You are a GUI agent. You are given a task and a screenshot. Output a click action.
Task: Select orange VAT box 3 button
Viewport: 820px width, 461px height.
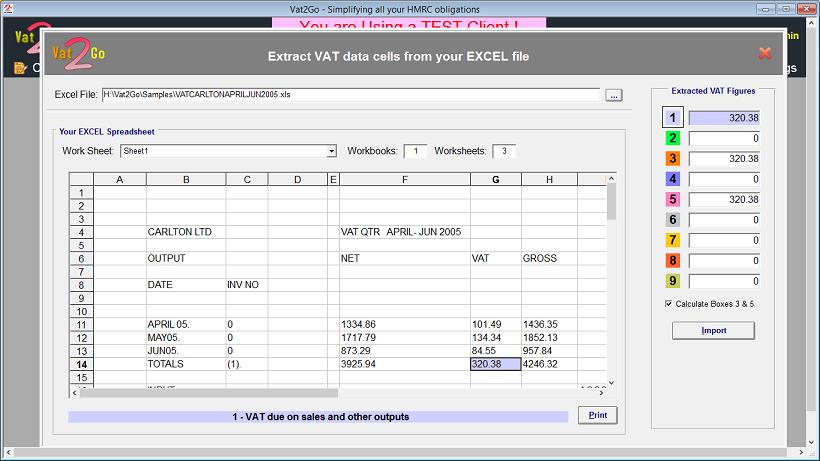click(673, 158)
